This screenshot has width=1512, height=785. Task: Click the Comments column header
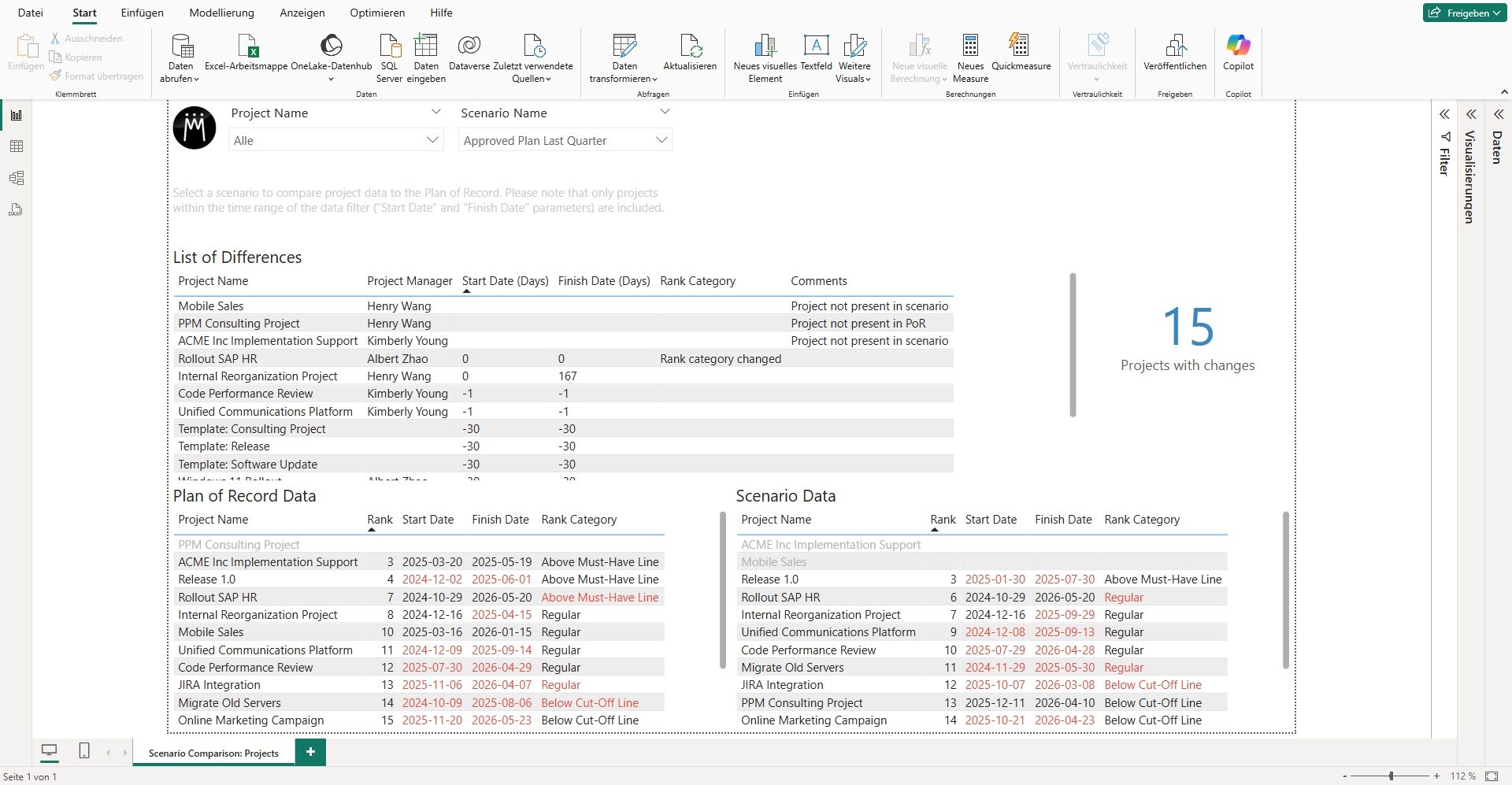(x=819, y=281)
